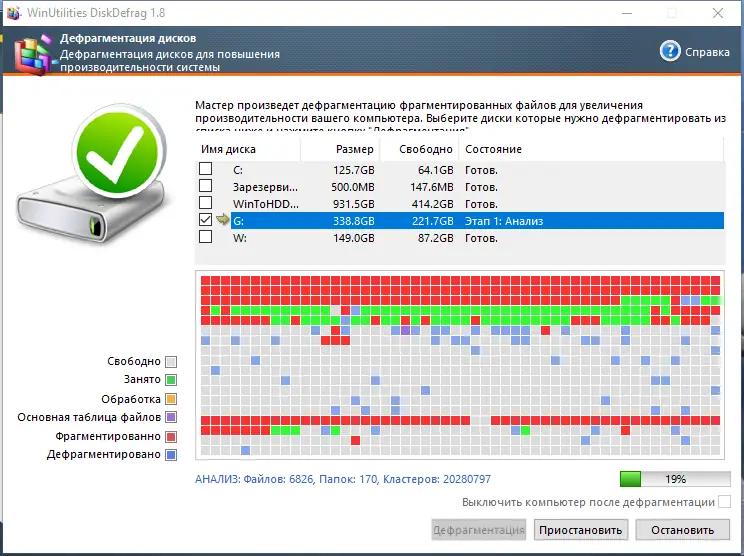Click the 221.7GB free space value
This screenshot has width=744, height=556.
tap(433, 221)
